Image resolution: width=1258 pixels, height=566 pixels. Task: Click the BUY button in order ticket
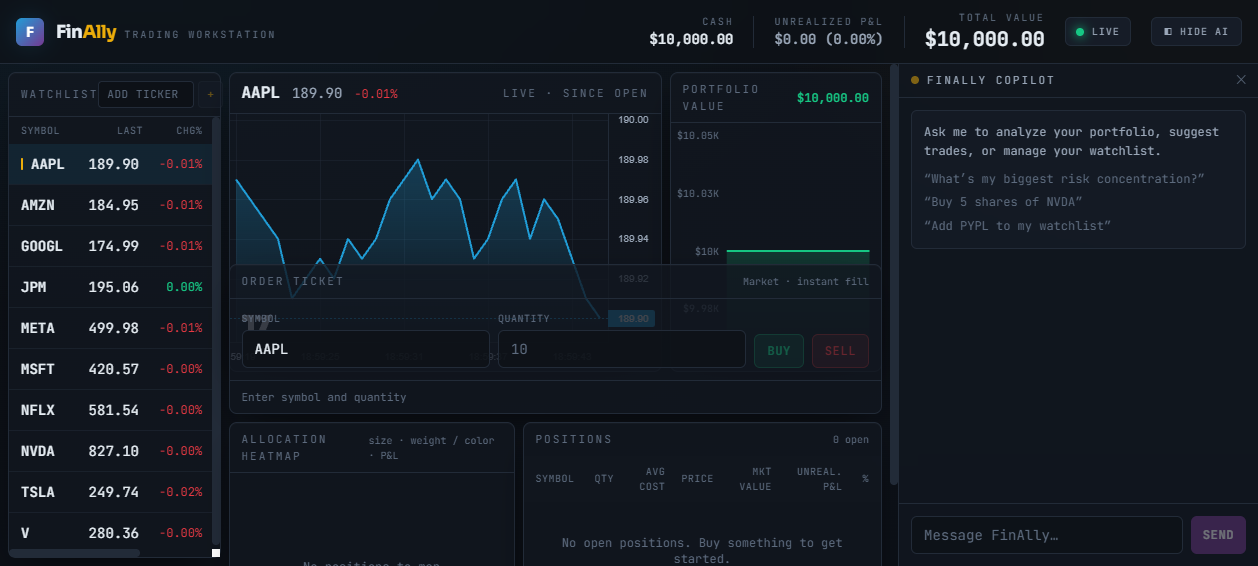coord(778,351)
